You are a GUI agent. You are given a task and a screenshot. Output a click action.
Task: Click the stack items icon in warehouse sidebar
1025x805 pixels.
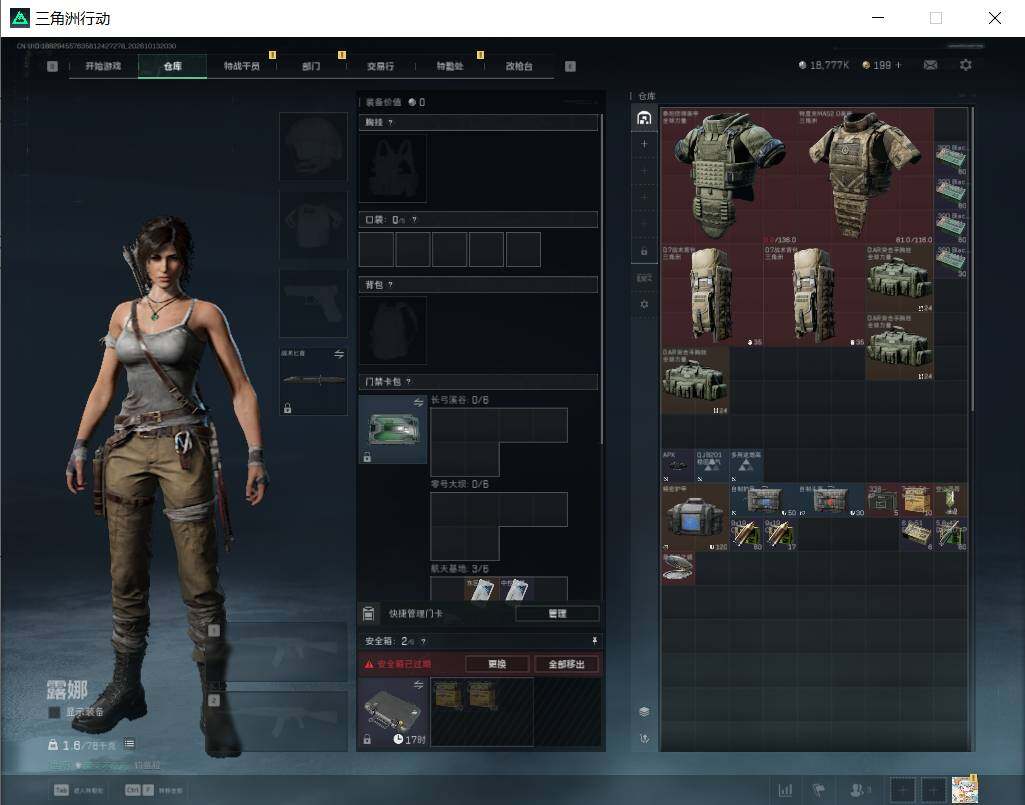[644, 711]
